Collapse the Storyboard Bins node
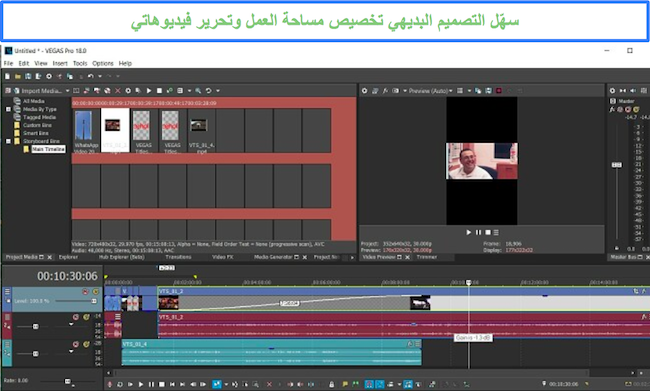The width and height of the screenshot is (650, 391). [x=8, y=141]
